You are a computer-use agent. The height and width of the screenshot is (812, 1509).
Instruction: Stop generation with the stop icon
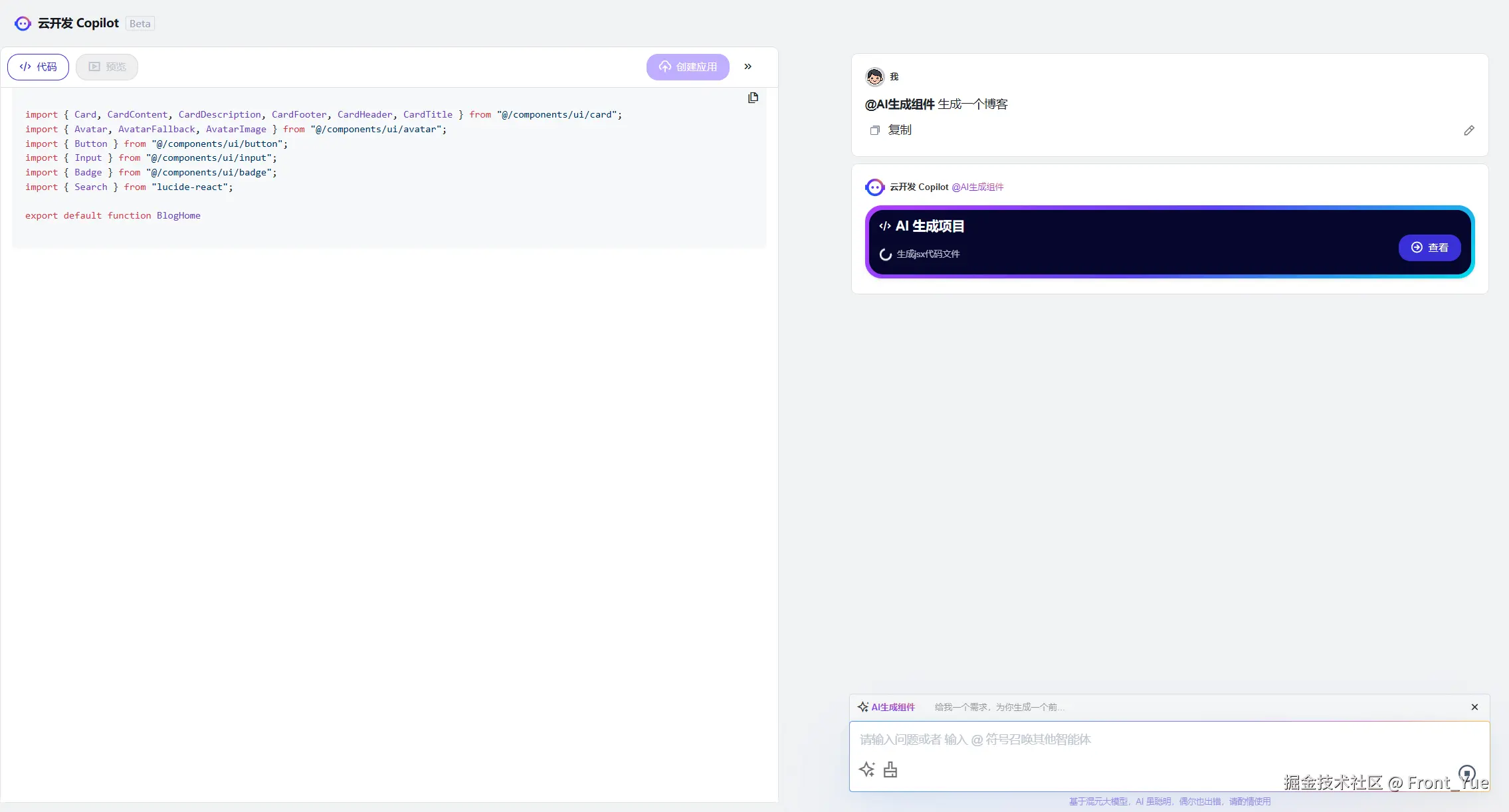1466,773
